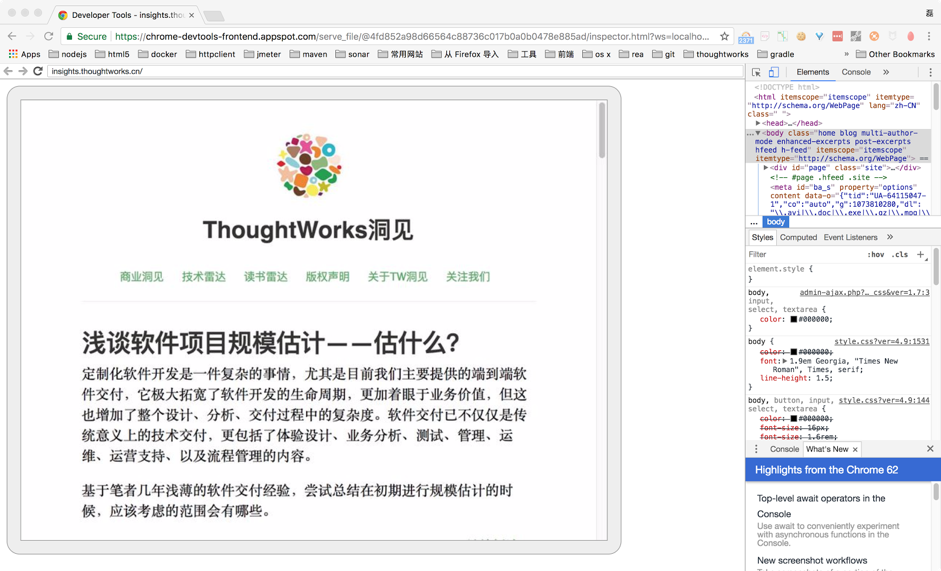The image size is (941, 571).
Task: Click the Styles Filter input field
Action: pos(804,255)
